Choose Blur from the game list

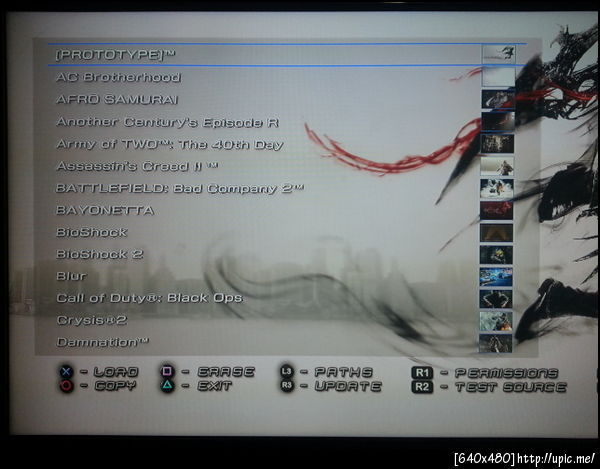click(x=71, y=276)
